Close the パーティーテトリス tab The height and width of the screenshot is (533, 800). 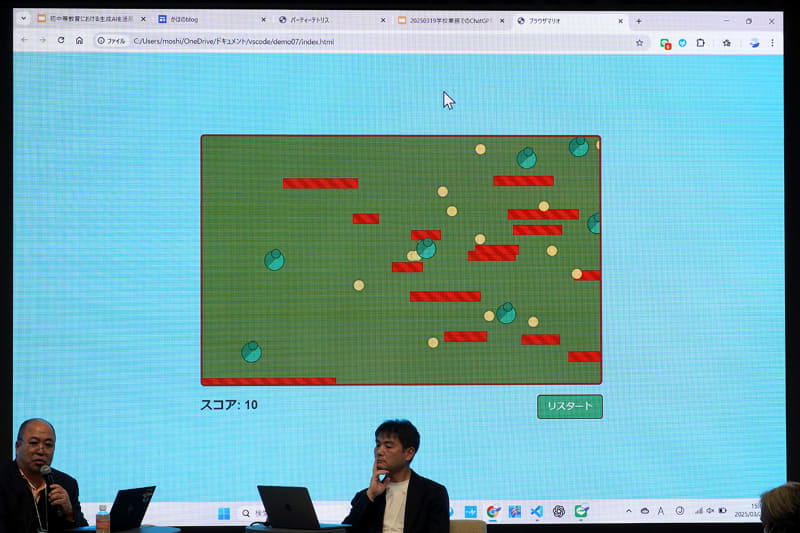point(383,20)
